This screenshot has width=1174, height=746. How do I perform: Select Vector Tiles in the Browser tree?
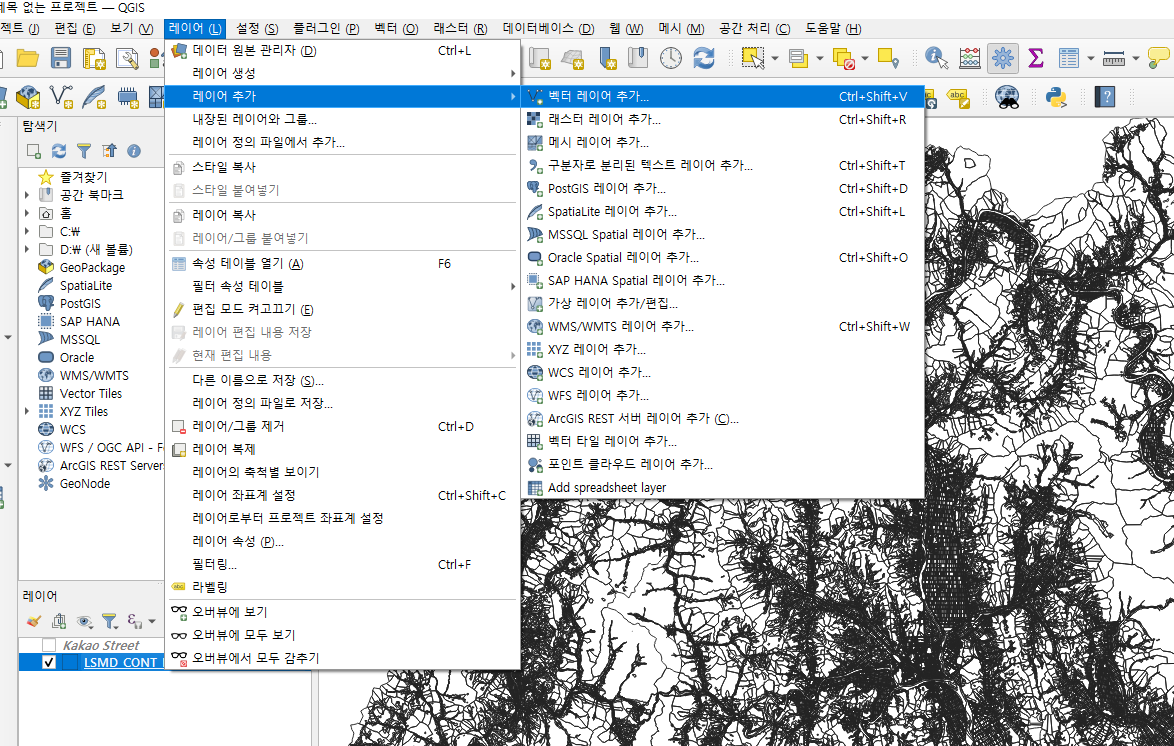[91, 393]
